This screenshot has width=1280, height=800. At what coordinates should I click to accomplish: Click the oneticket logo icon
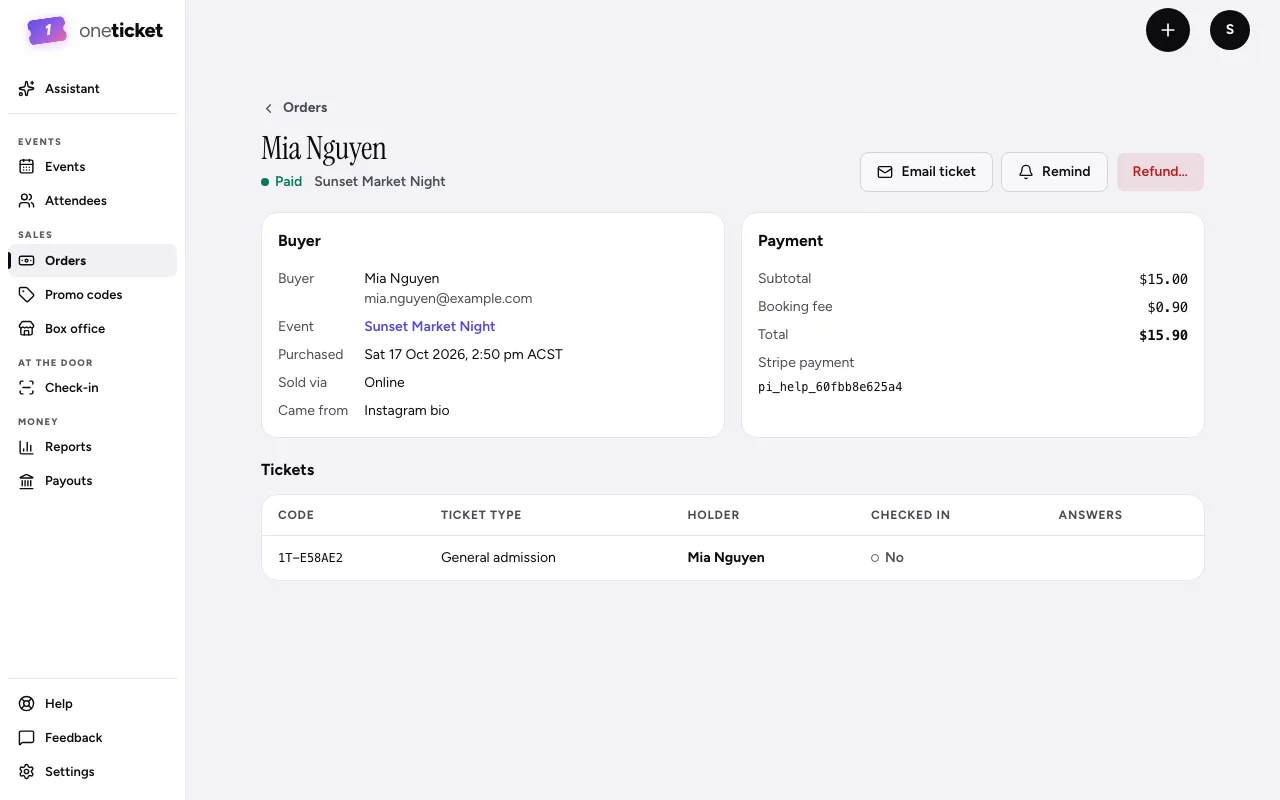click(47, 31)
